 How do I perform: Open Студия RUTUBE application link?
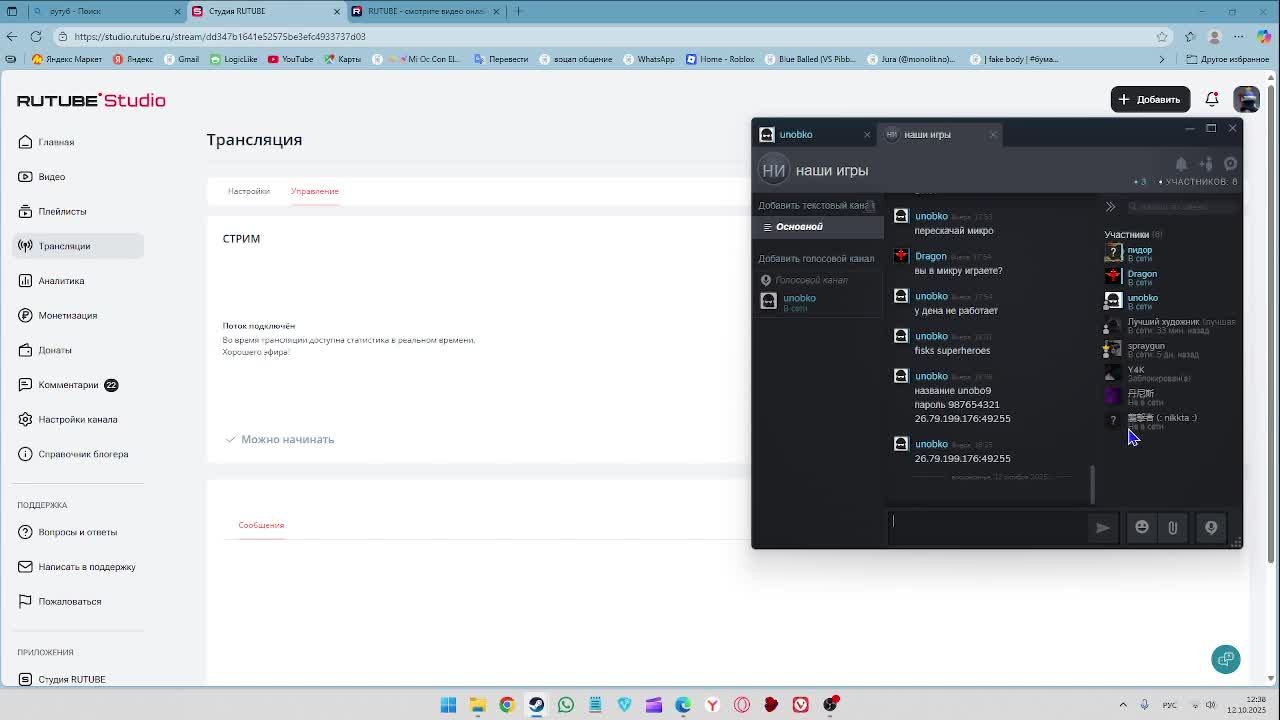[71, 680]
